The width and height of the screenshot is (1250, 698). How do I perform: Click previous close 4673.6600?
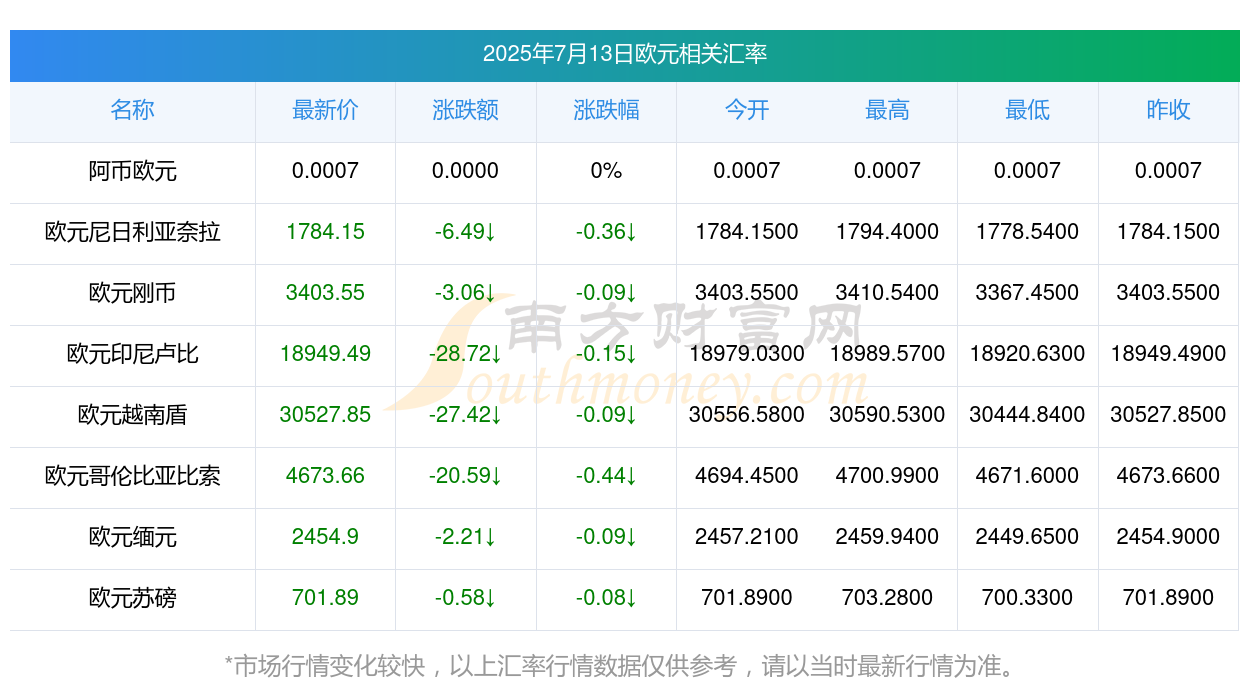pyautogui.click(x=1168, y=476)
